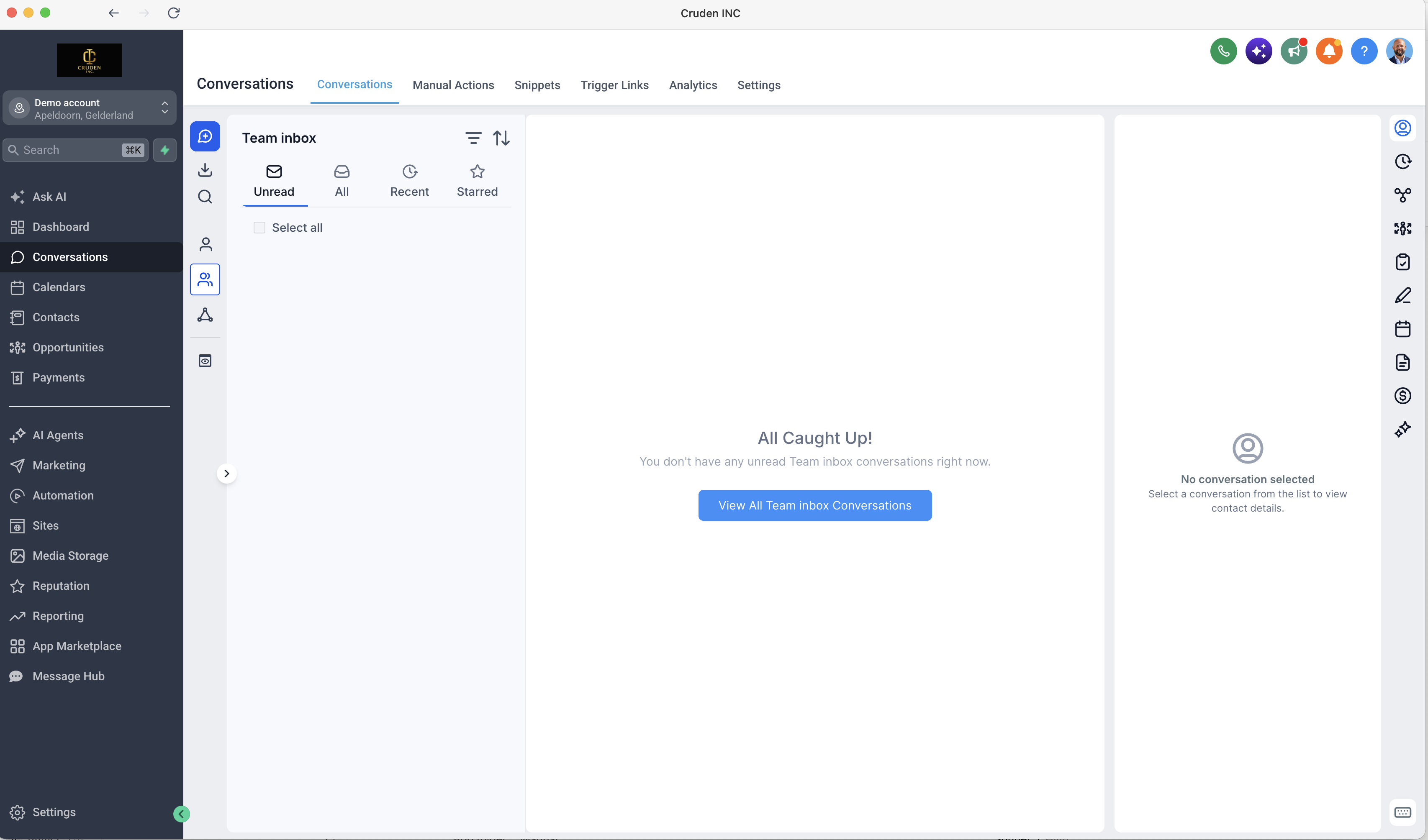The image size is (1428, 840).
Task: Open the megaphone announcements icon
Action: (x=1294, y=51)
